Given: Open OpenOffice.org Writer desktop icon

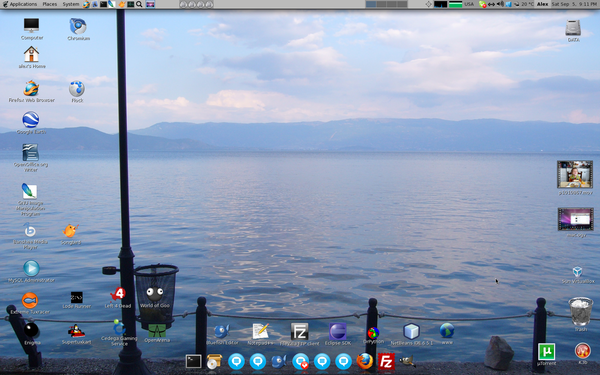Looking at the screenshot, I should coord(30,152).
